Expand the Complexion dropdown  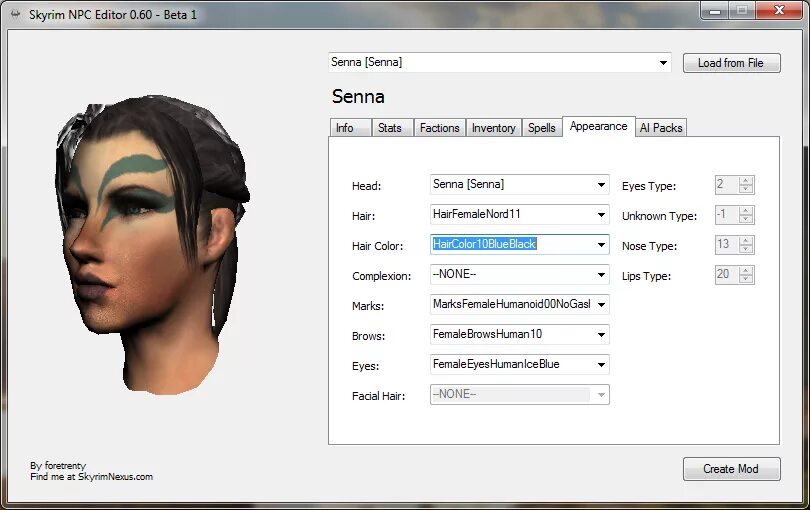click(x=520, y=274)
